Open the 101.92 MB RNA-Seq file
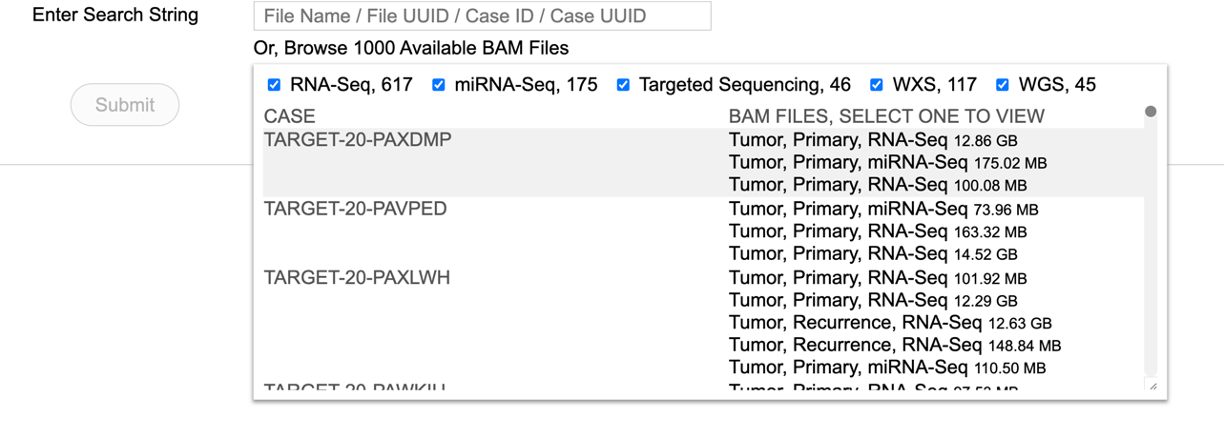Image resolution: width=1224 pixels, height=430 pixels. pyautogui.click(x=877, y=278)
